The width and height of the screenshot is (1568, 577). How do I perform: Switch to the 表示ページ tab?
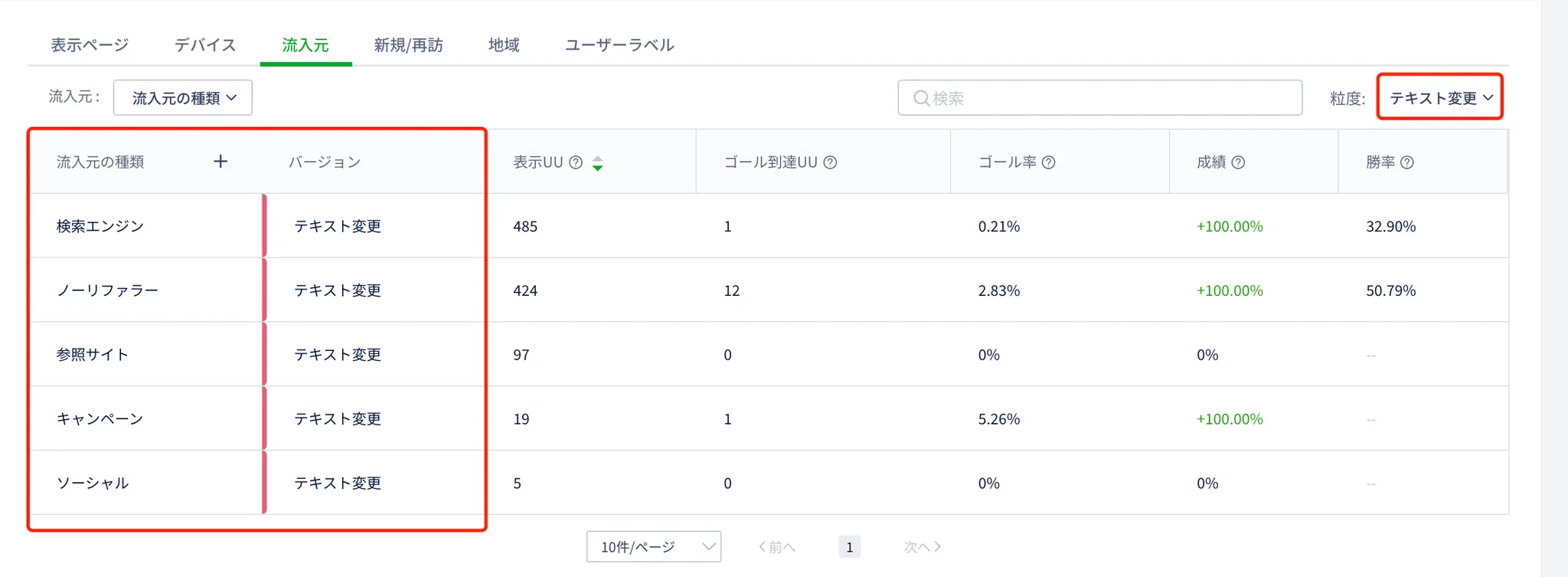[x=90, y=45]
